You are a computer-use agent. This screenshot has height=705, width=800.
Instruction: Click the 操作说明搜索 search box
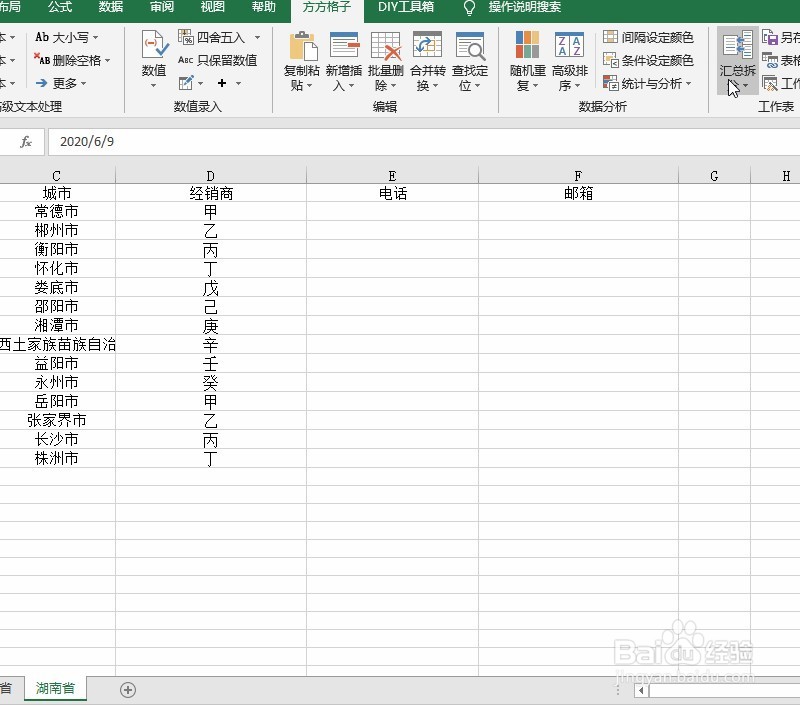pos(525,7)
